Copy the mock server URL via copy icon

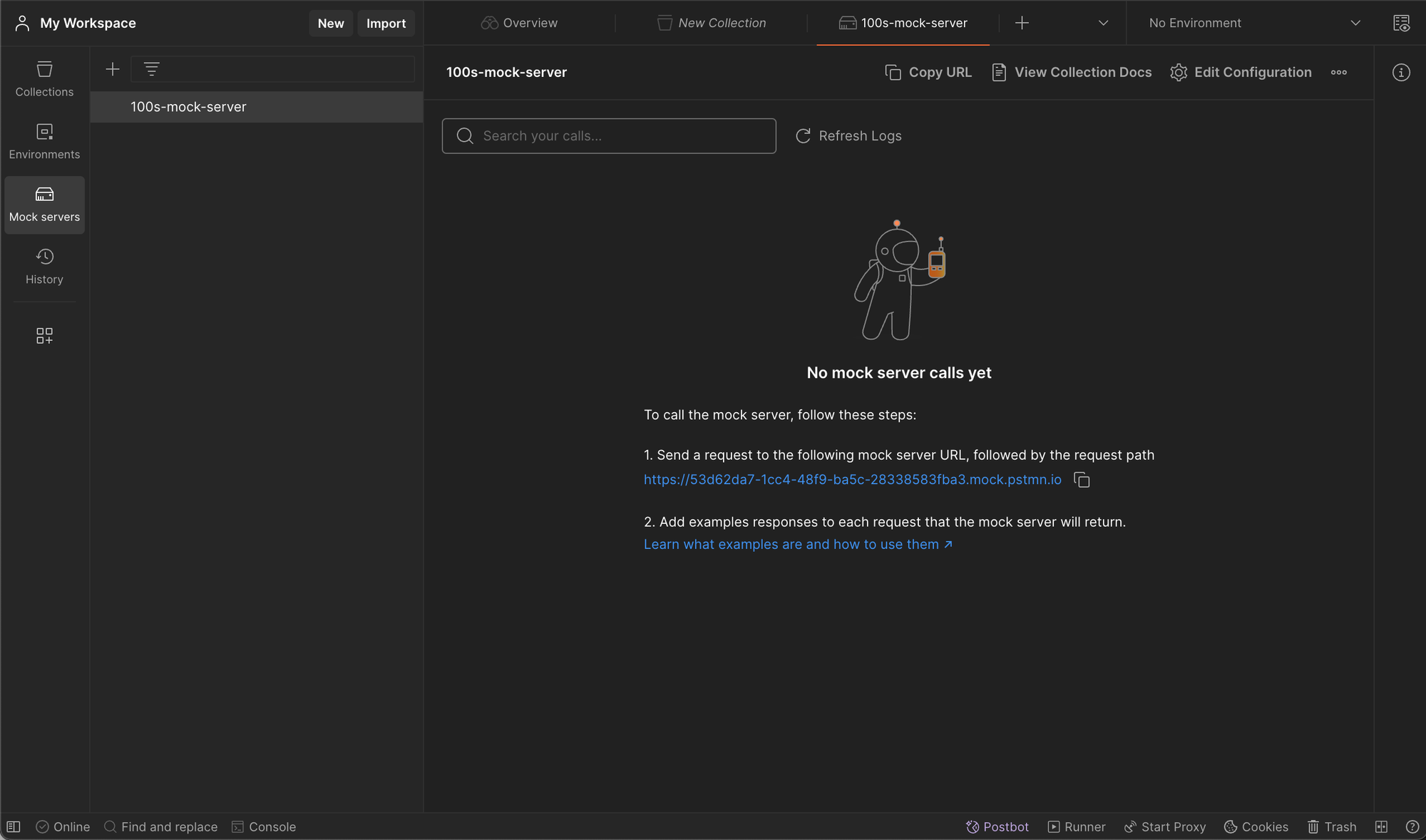coord(1082,480)
